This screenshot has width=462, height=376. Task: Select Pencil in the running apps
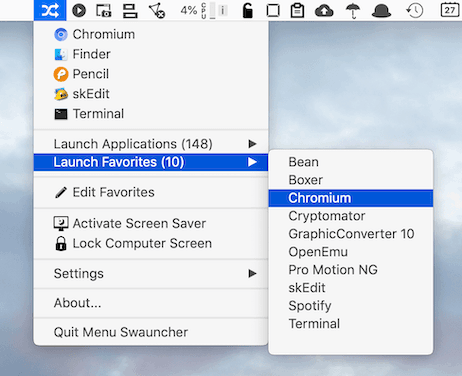click(x=151, y=74)
